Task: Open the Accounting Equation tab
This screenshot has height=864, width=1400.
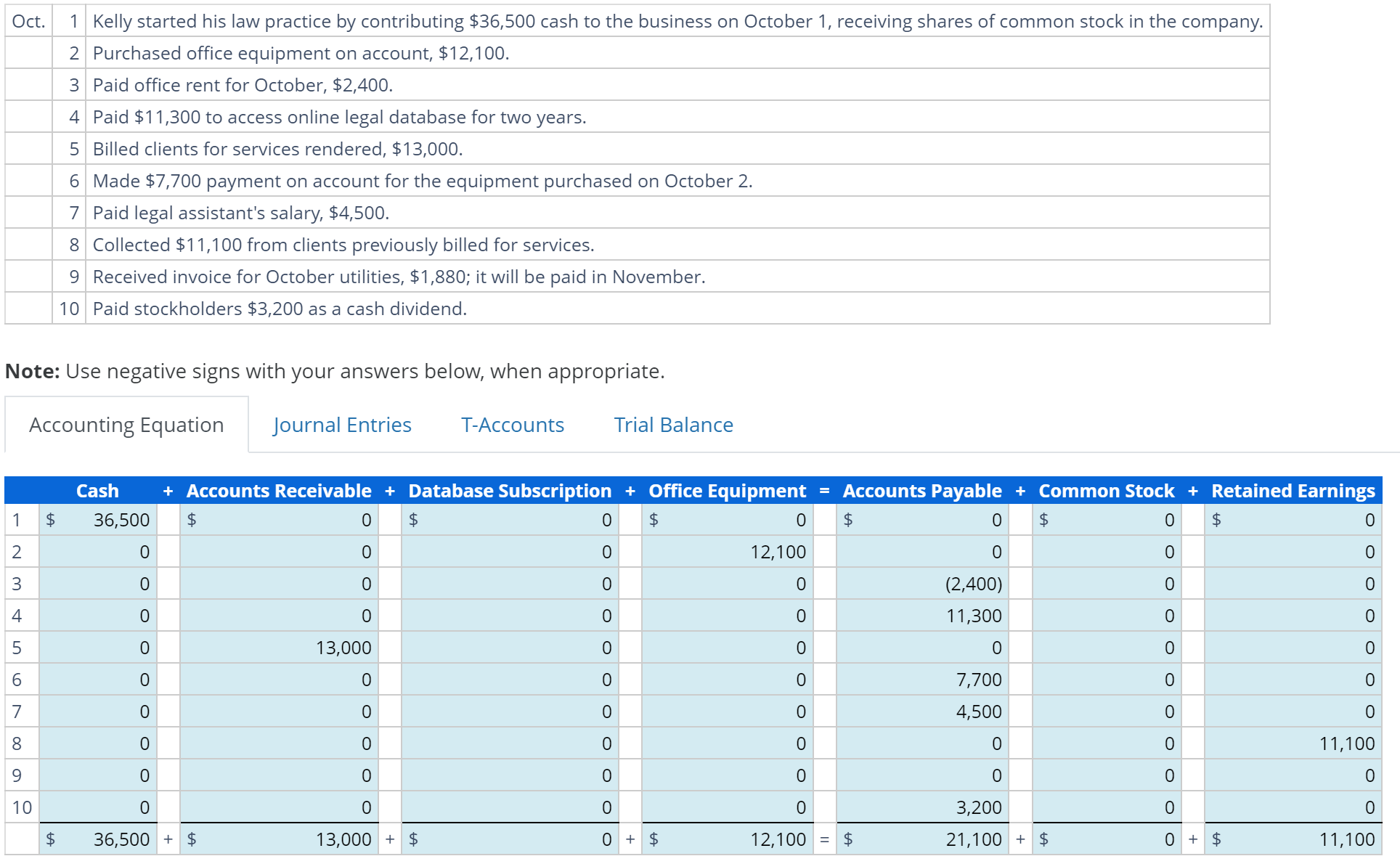Action: [126, 425]
